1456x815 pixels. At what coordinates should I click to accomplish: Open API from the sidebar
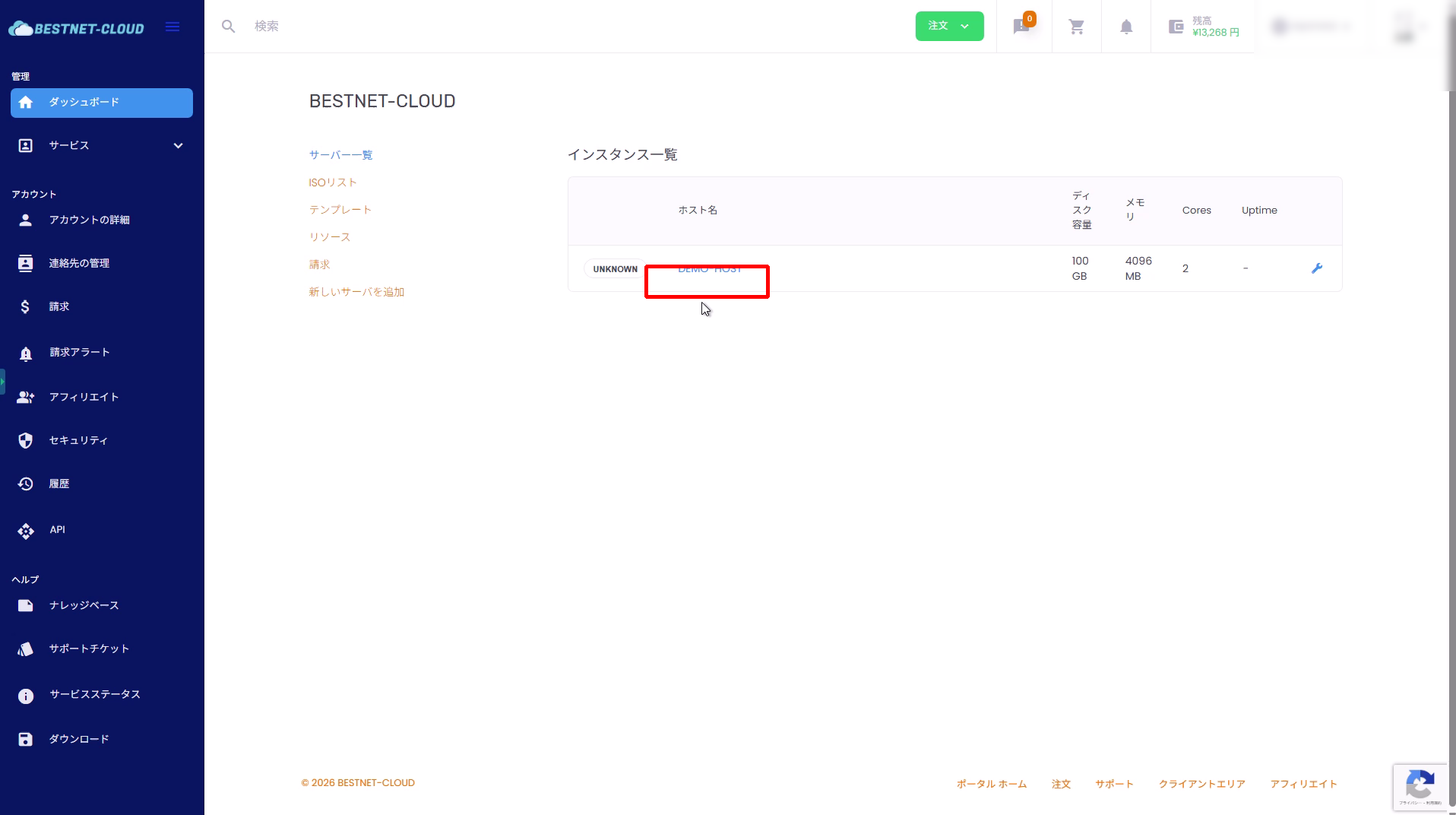click(57, 530)
